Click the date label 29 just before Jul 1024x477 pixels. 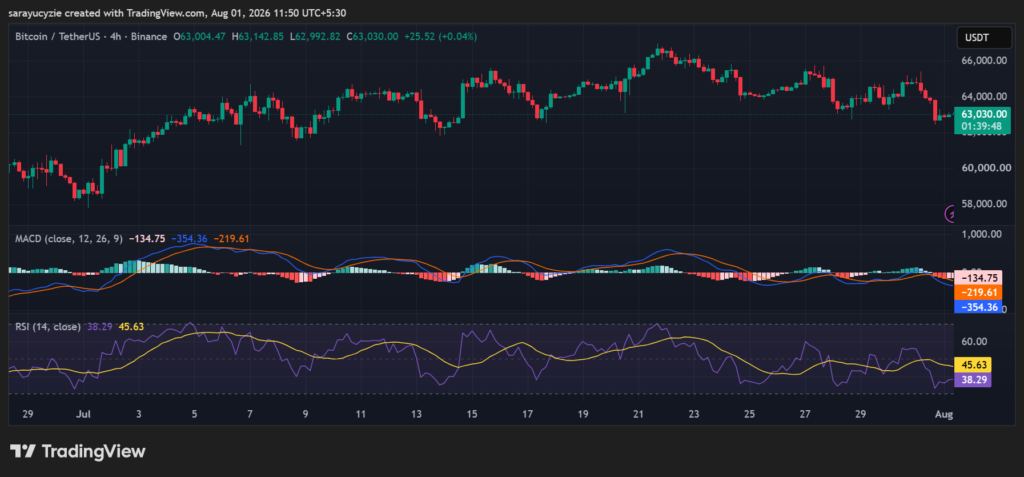coord(27,414)
